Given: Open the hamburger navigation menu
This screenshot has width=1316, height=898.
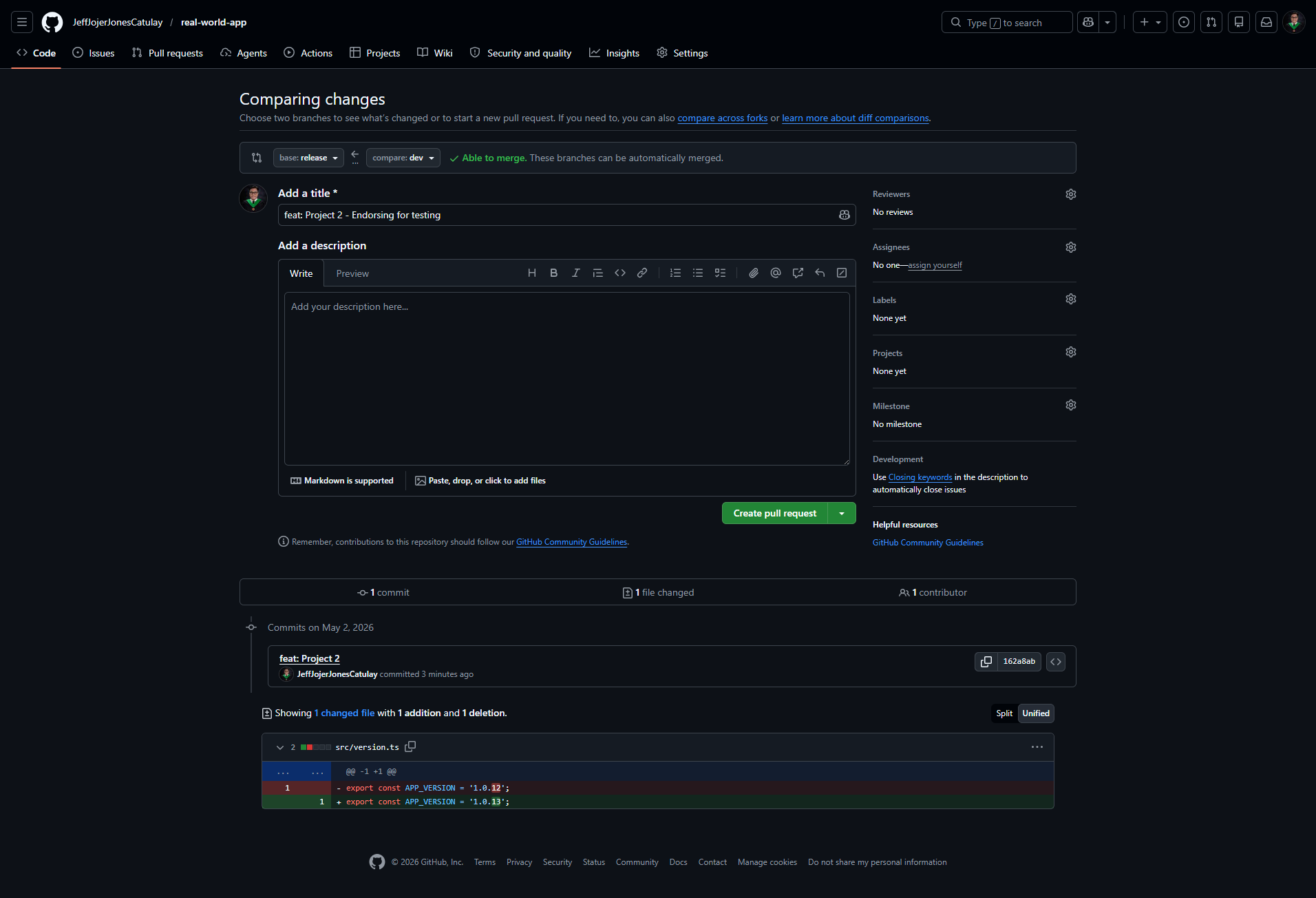Looking at the screenshot, I should click(22, 22).
